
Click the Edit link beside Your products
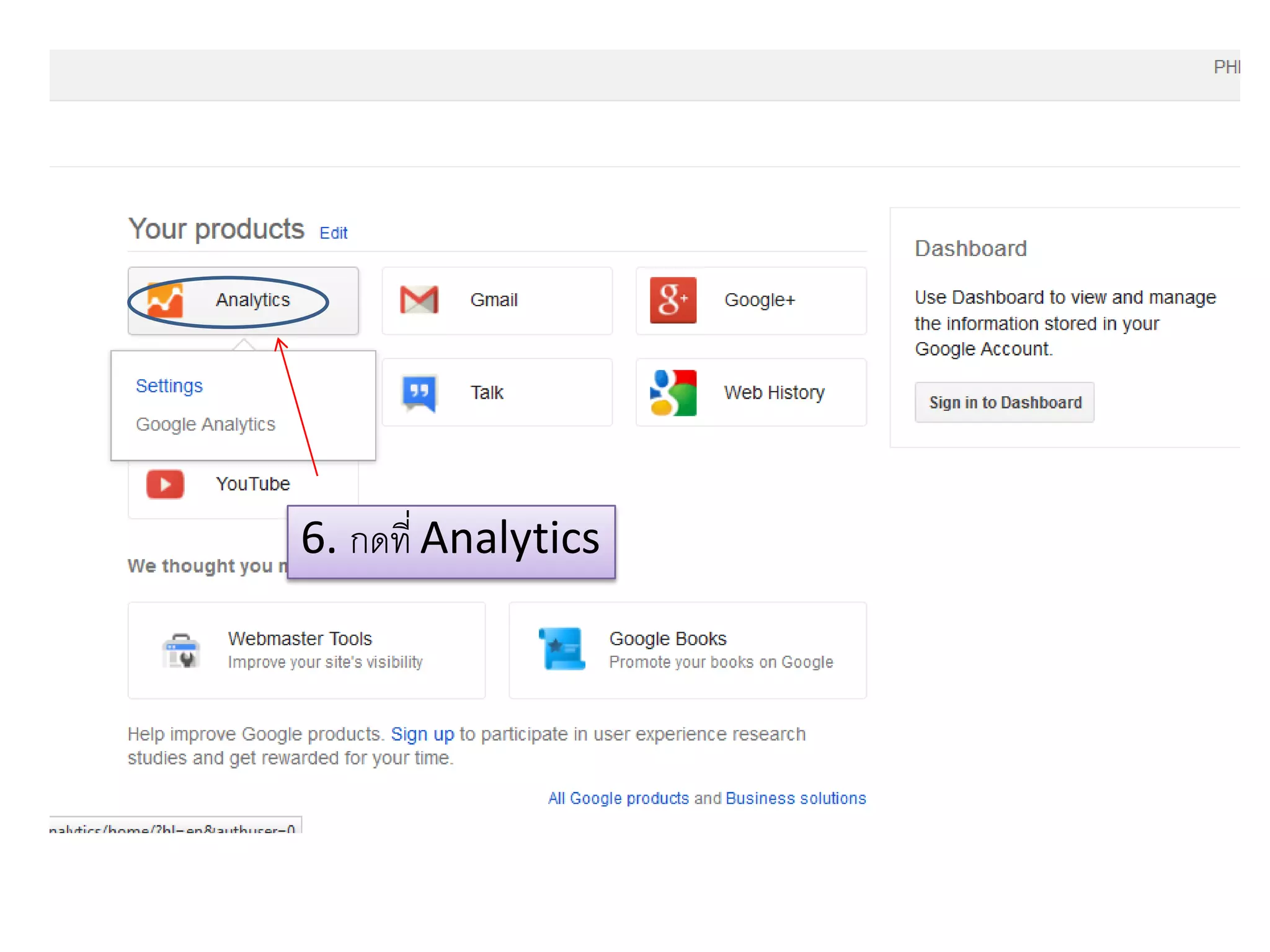coord(334,233)
